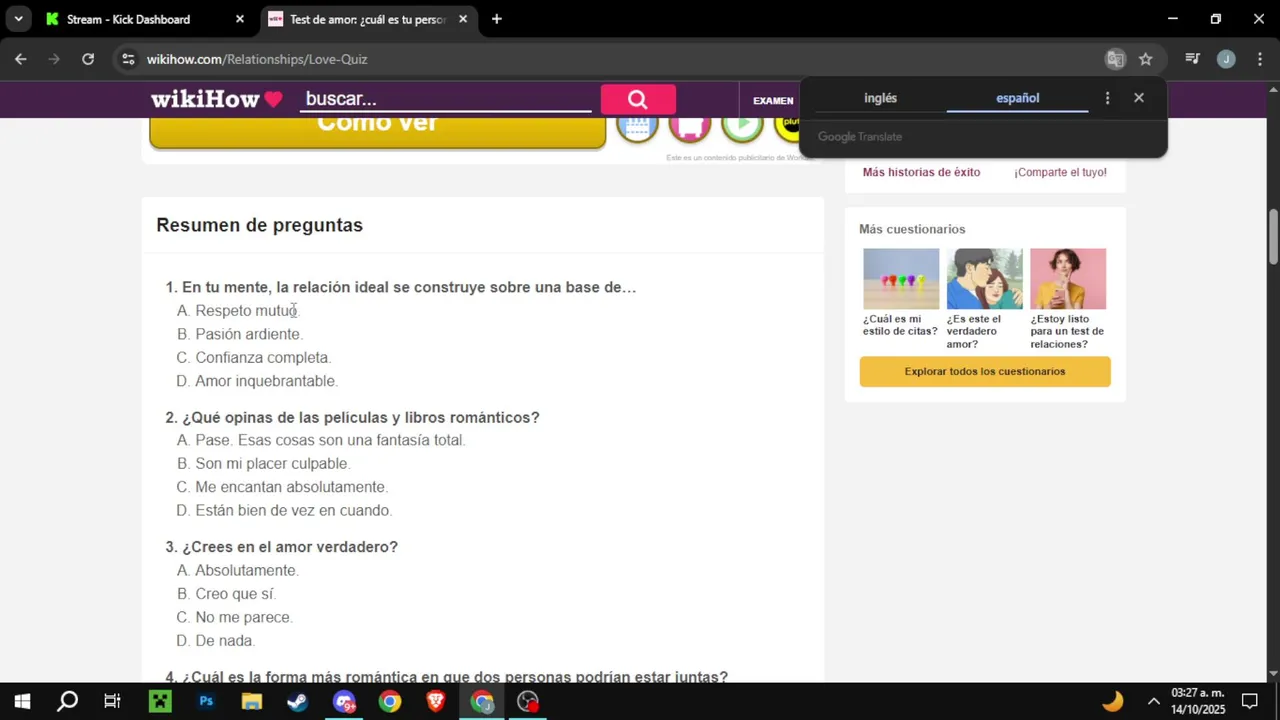Open the Windows Start menu
The width and height of the screenshot is (1280, 720).
point(22,701)
